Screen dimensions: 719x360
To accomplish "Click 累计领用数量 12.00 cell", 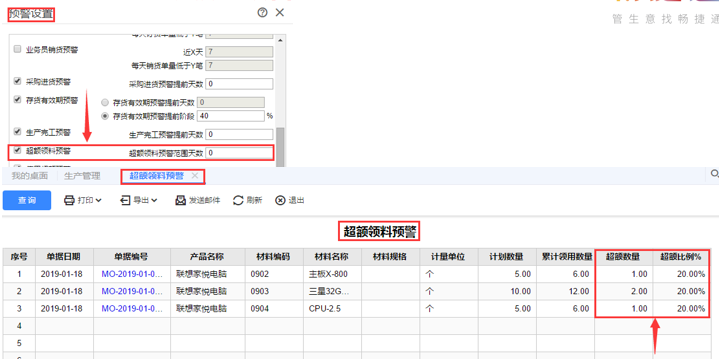I will point(566,291).
